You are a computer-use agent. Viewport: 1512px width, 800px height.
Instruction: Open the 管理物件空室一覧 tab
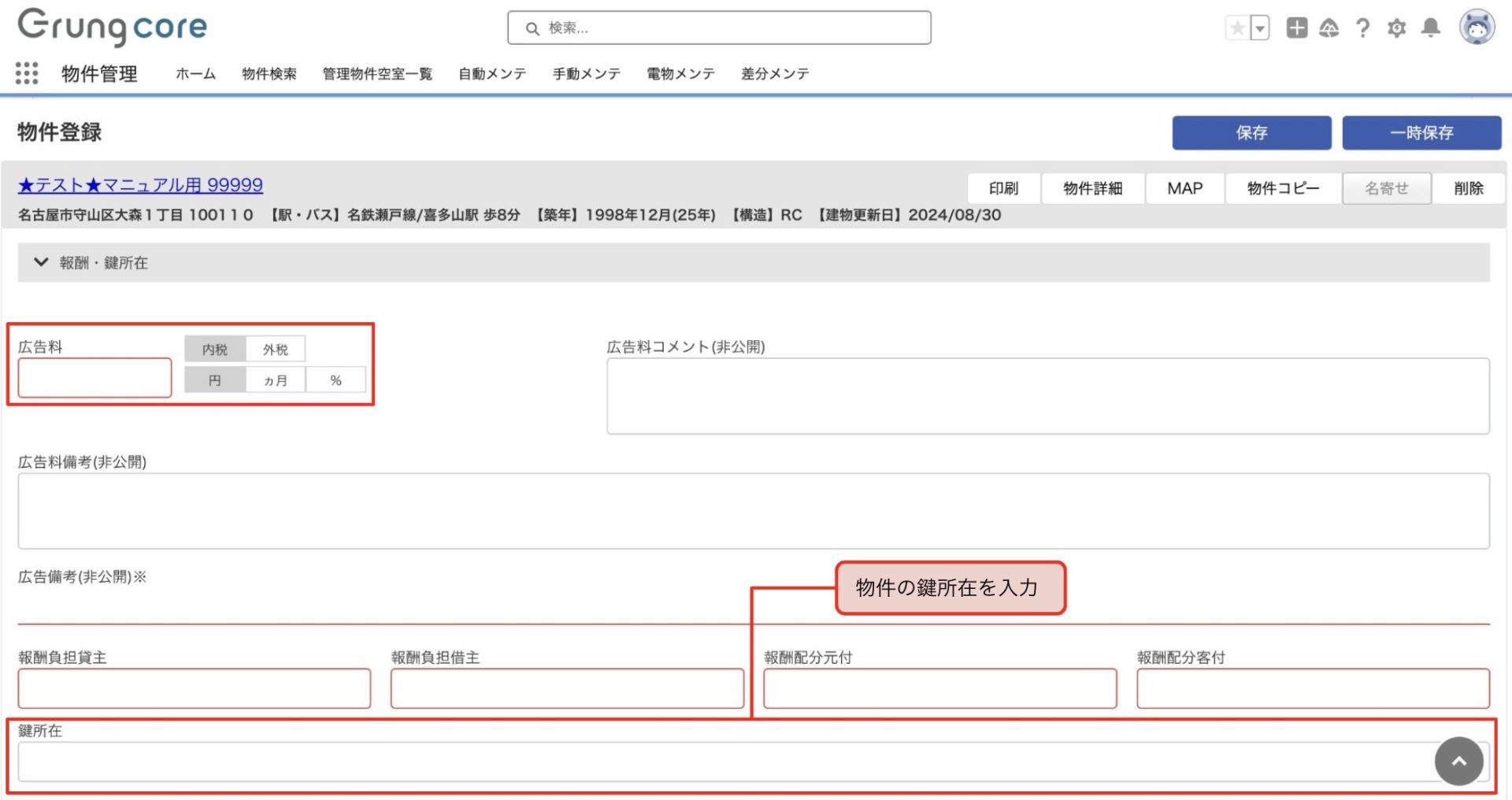pos(377,74)
